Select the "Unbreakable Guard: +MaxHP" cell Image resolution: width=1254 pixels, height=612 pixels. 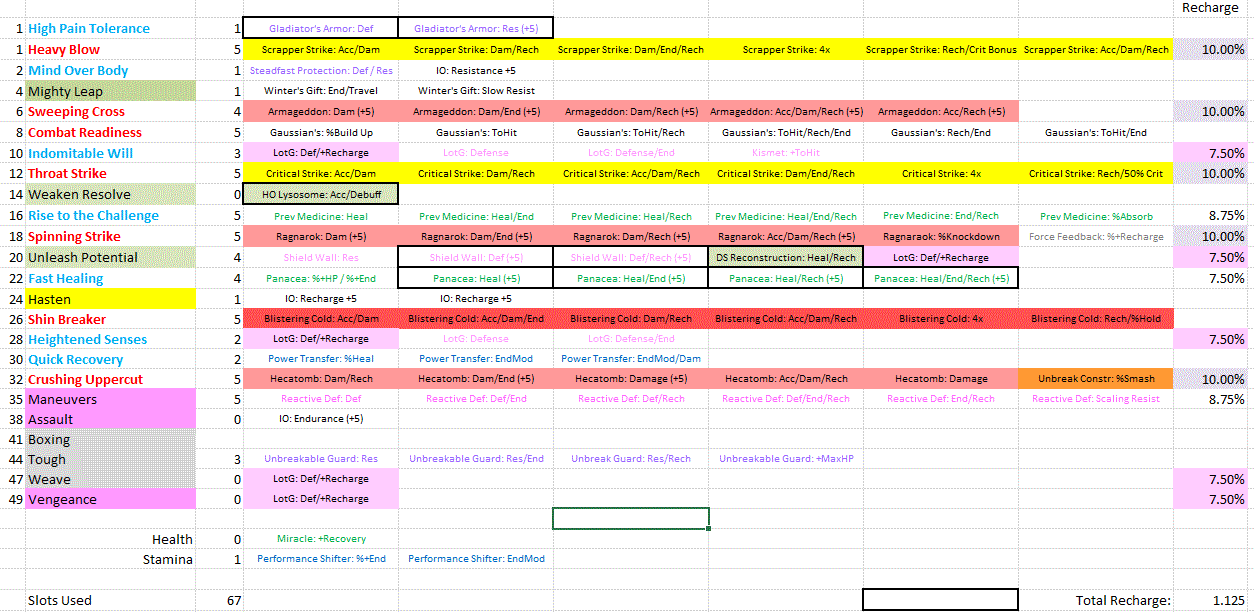pyautogui.click(x=786, y=459)
